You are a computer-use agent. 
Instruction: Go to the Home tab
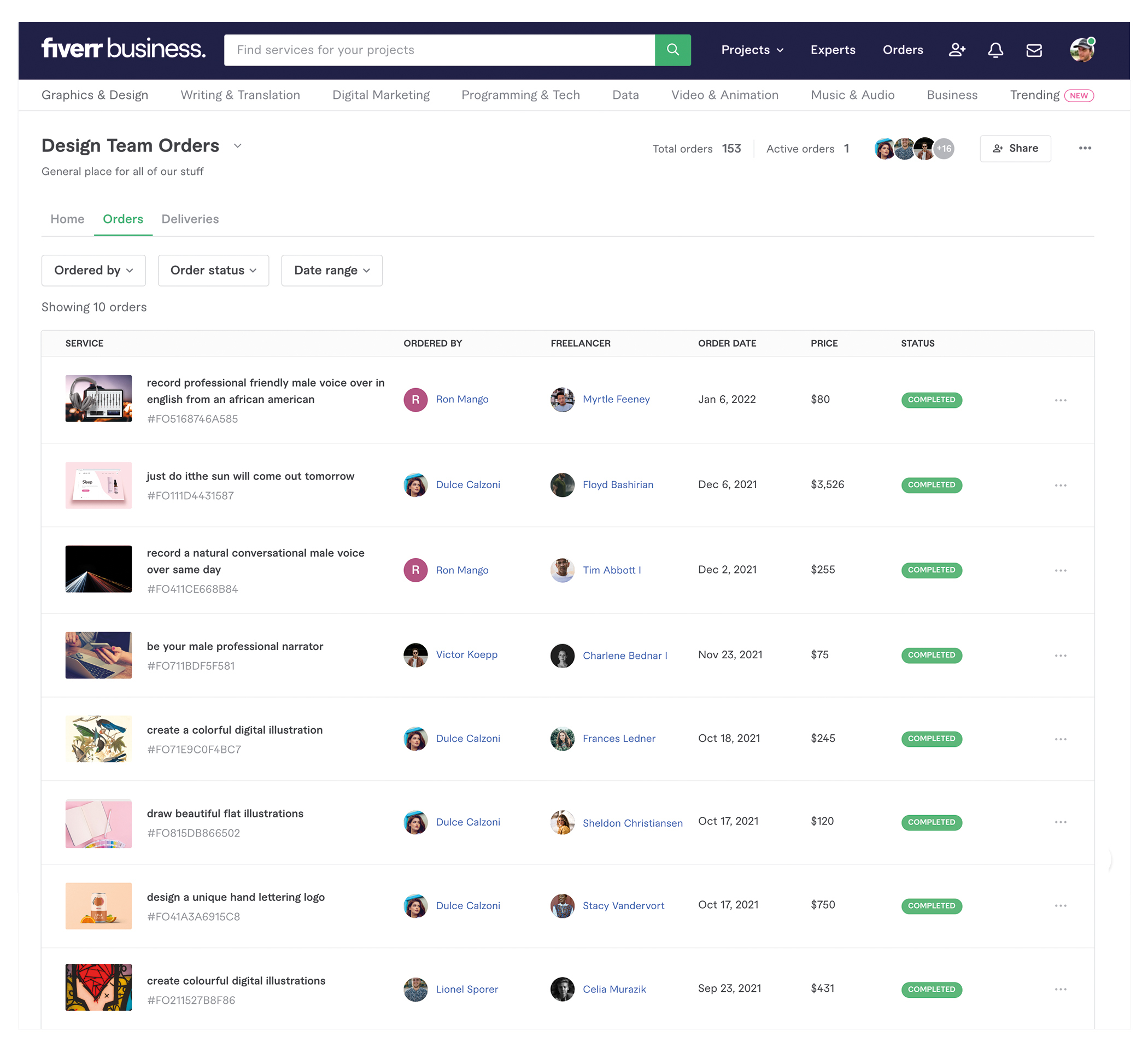click(x=67, y=219)
